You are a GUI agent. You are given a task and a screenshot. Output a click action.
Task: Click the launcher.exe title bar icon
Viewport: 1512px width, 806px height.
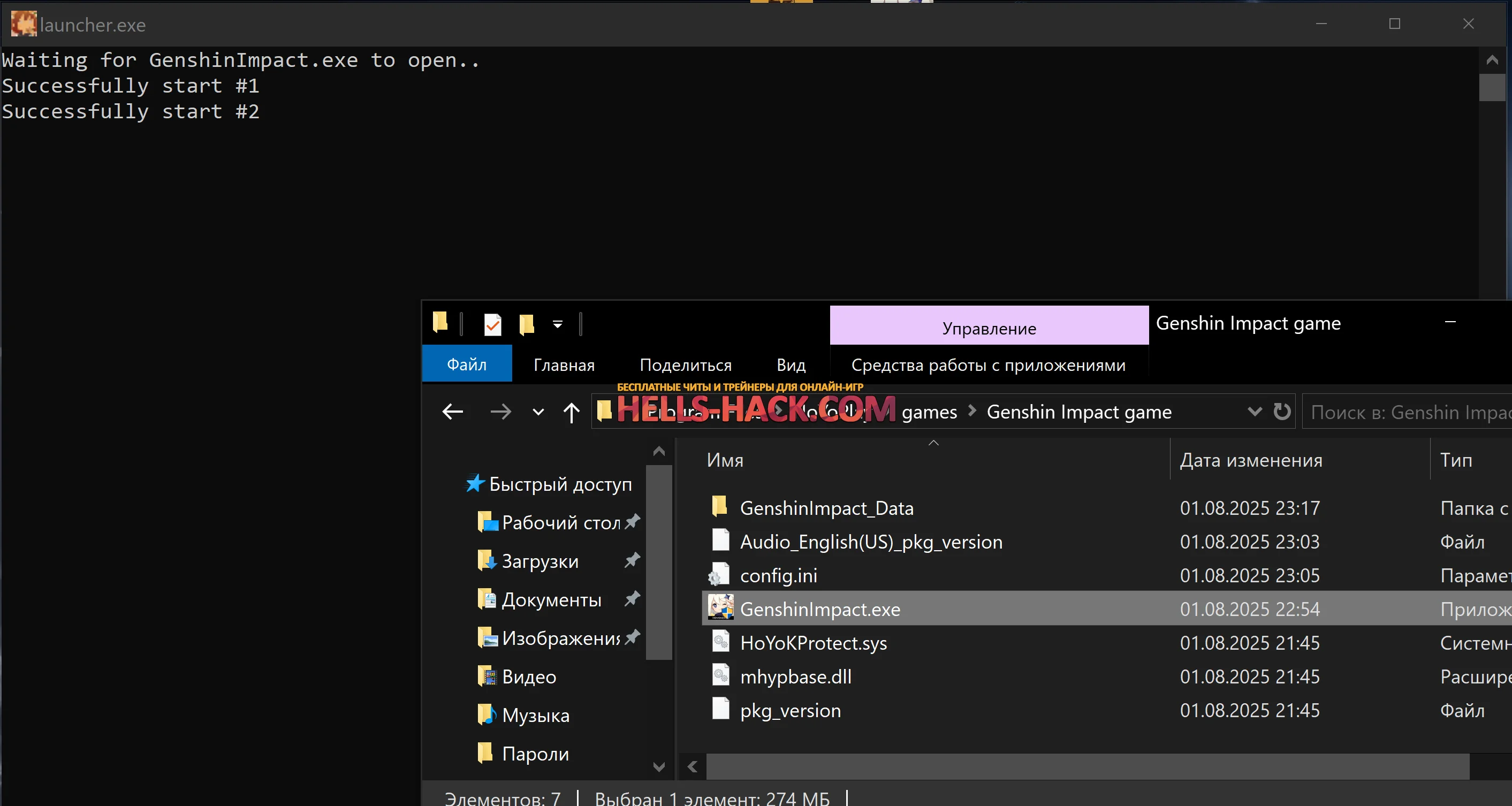pyautogui.click(x=24, y=24)
